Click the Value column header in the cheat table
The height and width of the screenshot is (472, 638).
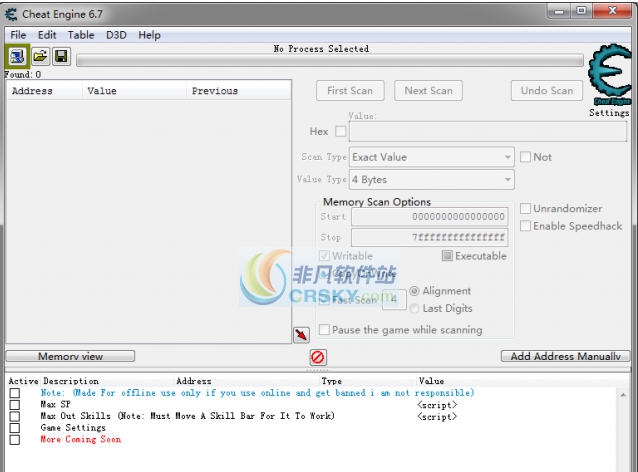coord(431,381)
